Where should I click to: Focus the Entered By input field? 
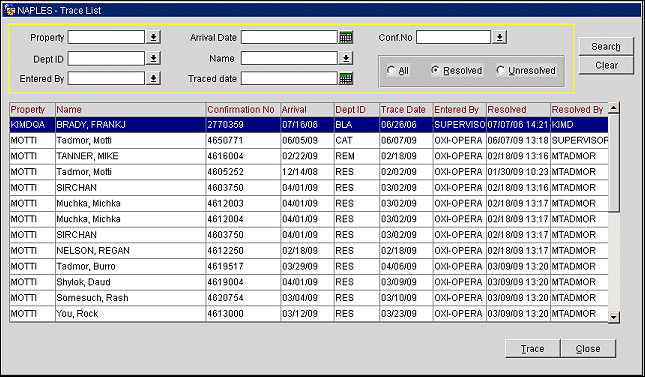pyautogui.click(x=106, y=78)
